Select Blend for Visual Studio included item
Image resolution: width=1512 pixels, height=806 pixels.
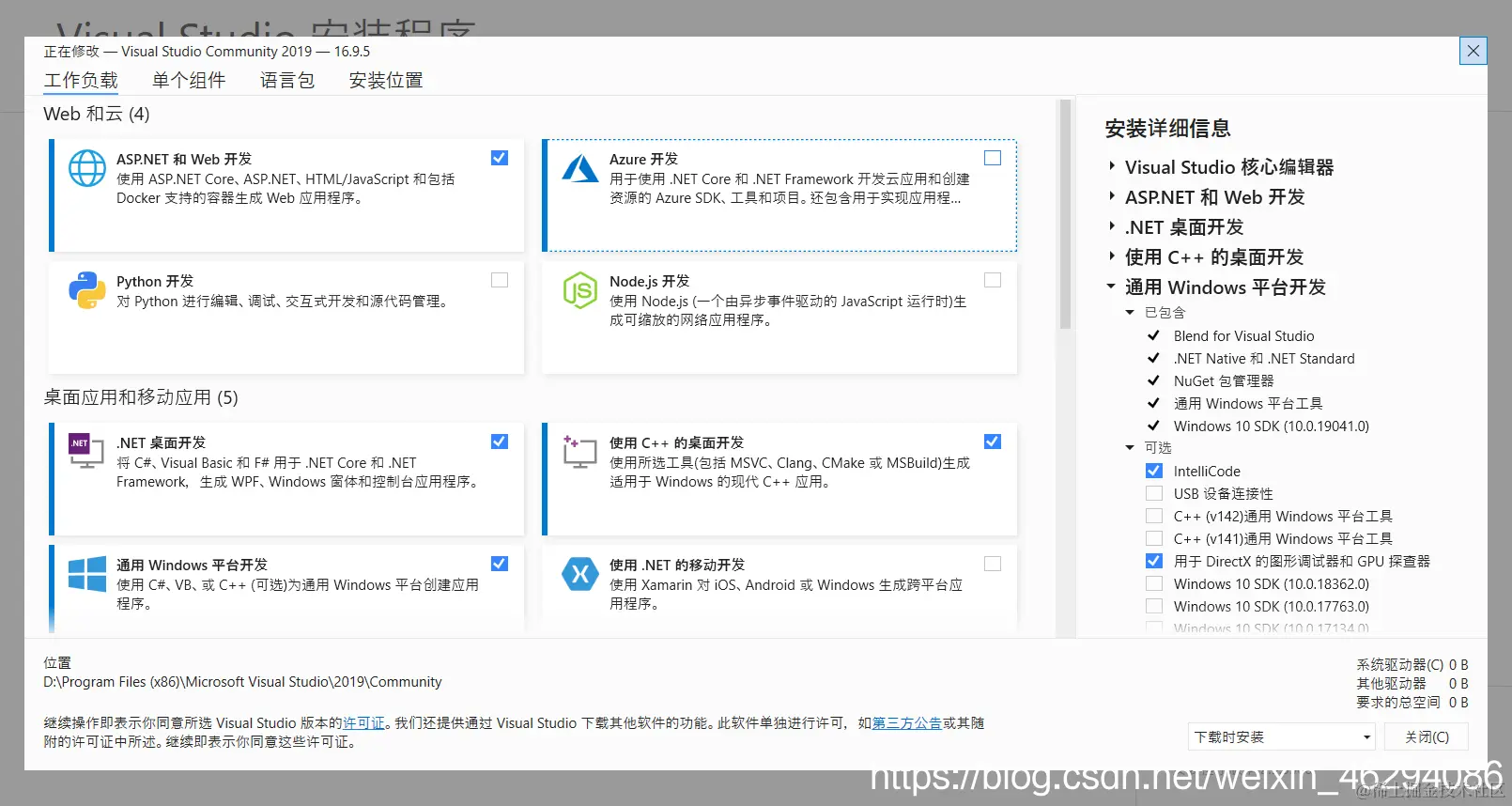pos(1243,335)
